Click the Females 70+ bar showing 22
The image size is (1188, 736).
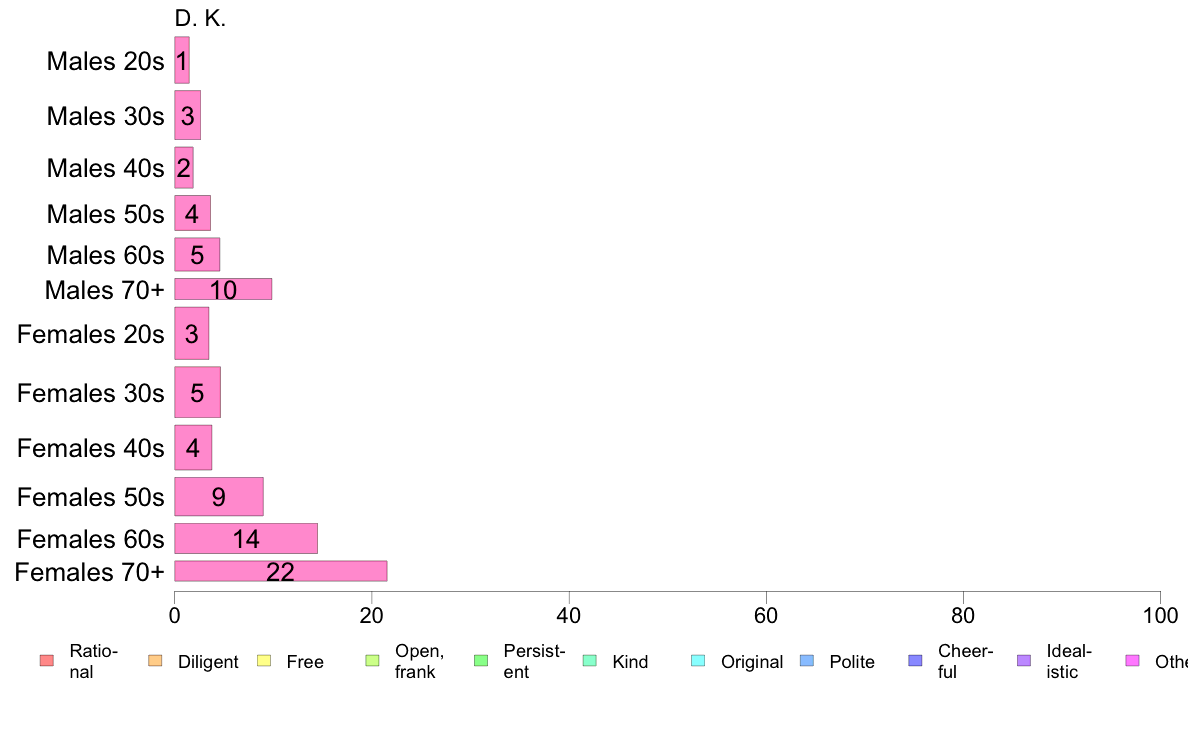[x=280, y=571]
